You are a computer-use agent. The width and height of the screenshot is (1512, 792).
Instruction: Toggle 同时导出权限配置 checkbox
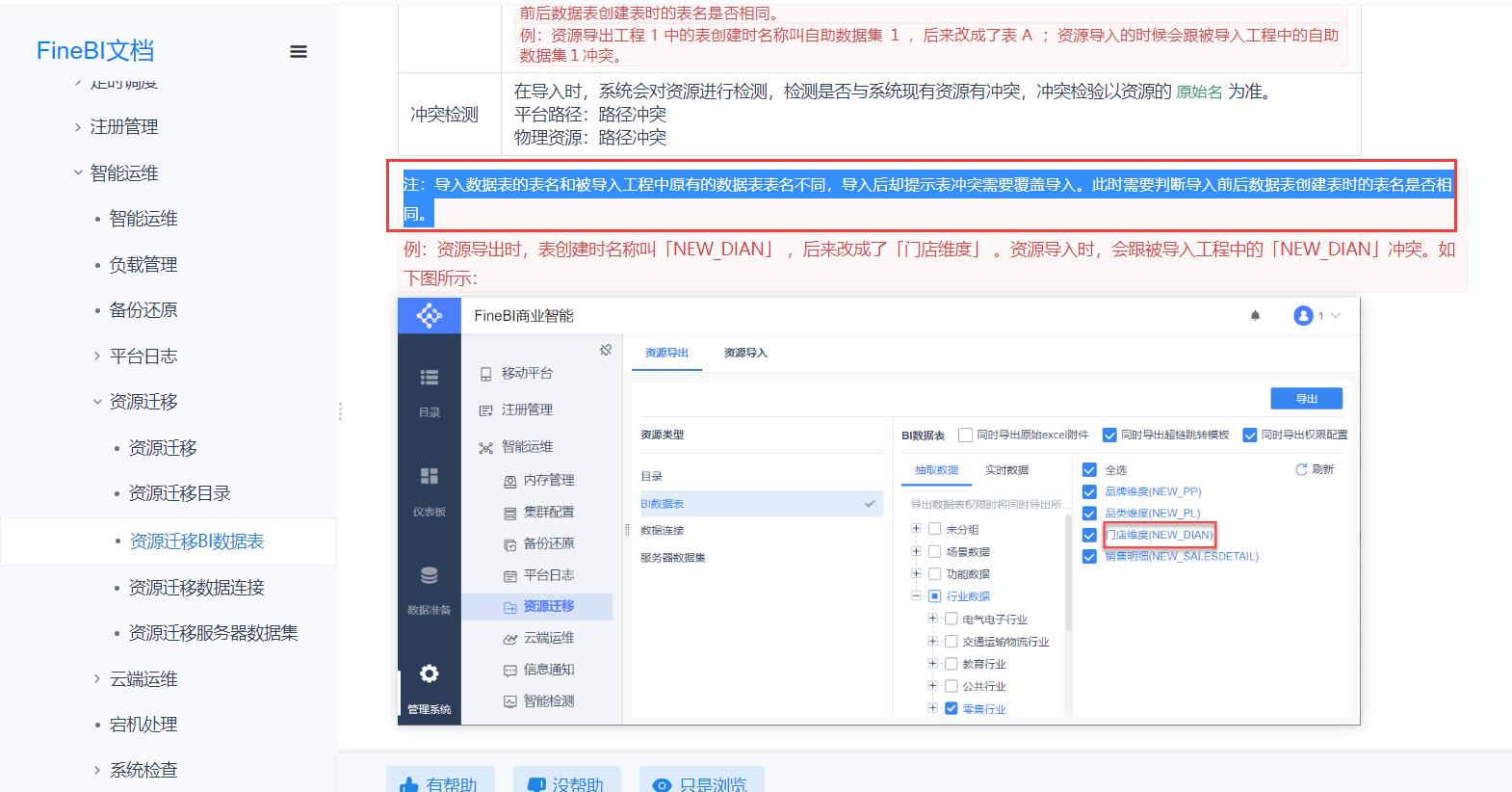click(x=1250, y=435)
